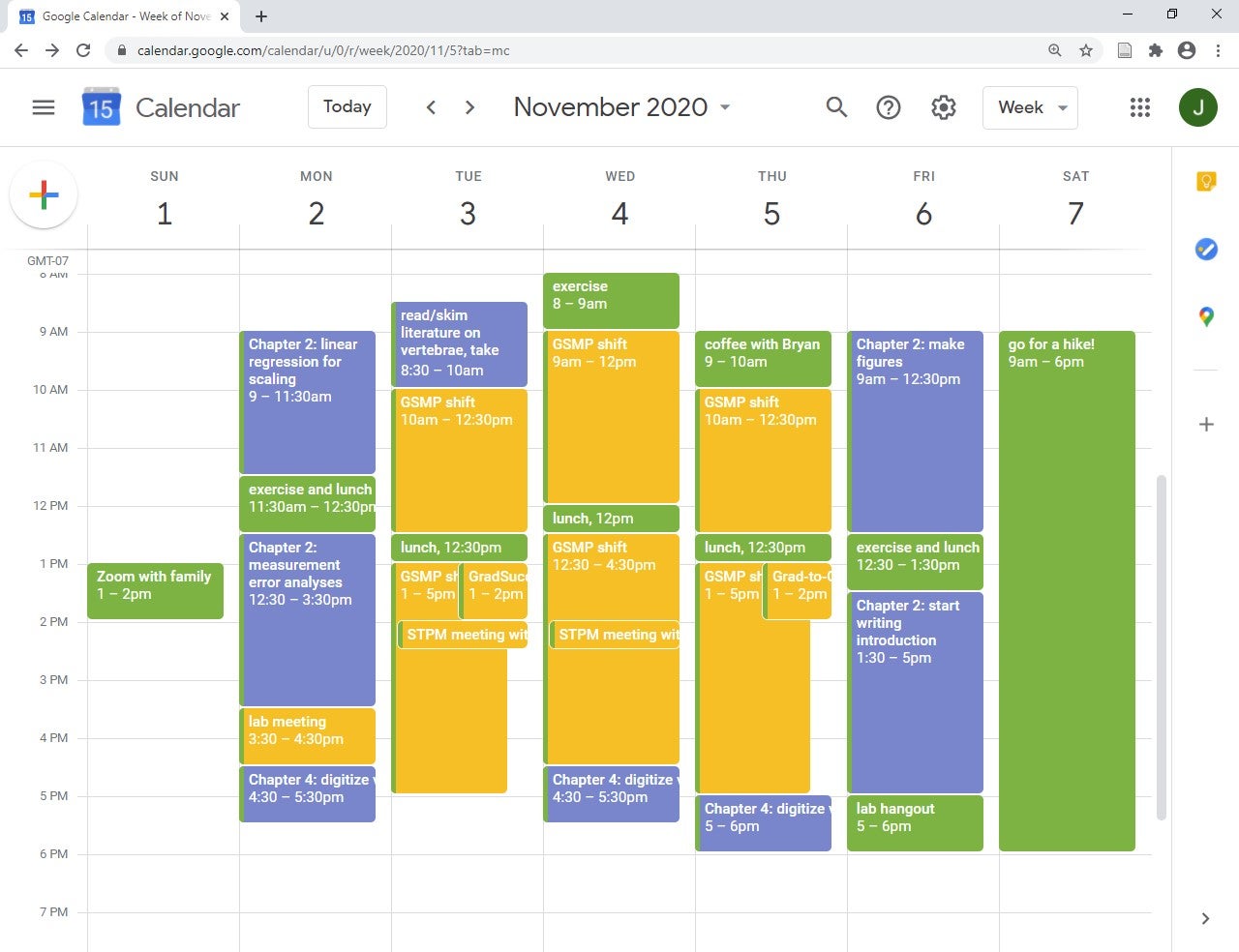Viewport: 1239px width, 952px height.
Task: Open Google Keep from the side panel
Action: [1205, 181]
